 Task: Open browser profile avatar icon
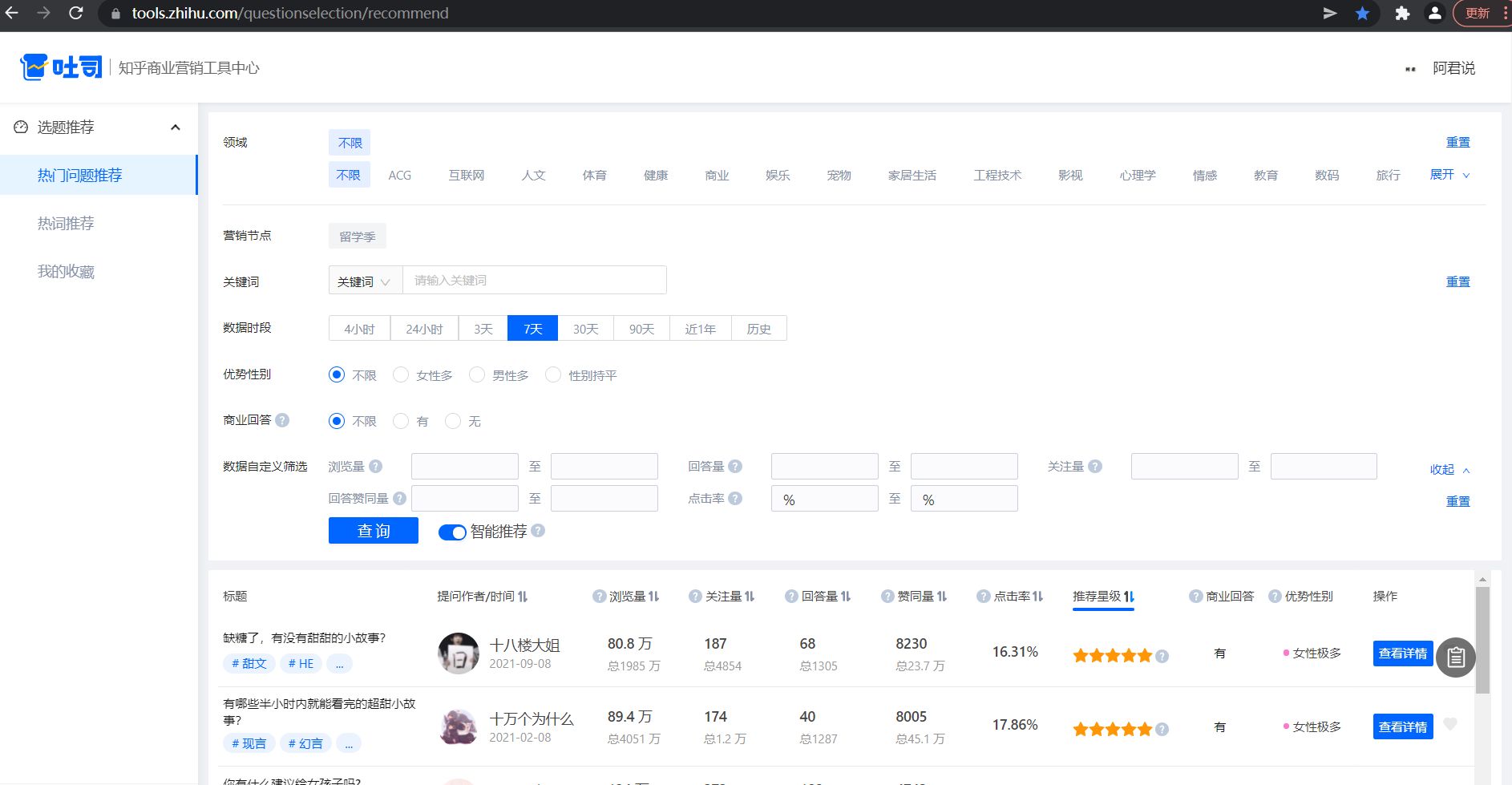point(1435,13)
